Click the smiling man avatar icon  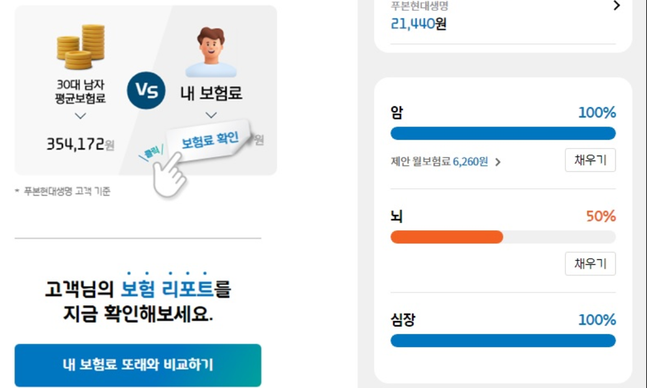click(211, 52)
